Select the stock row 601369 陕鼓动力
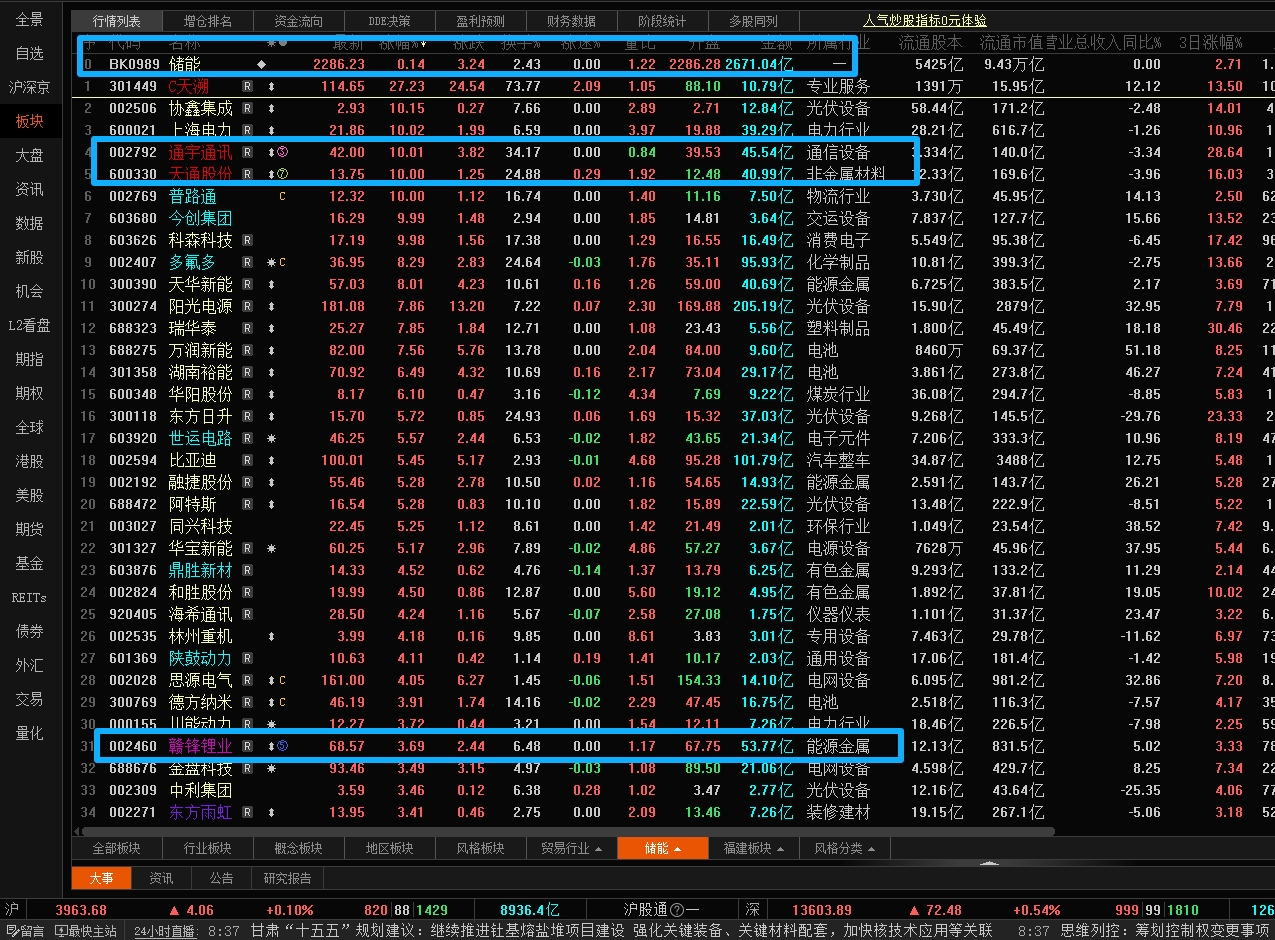Viewport: 1275px width, 940px height. [675, 658]
